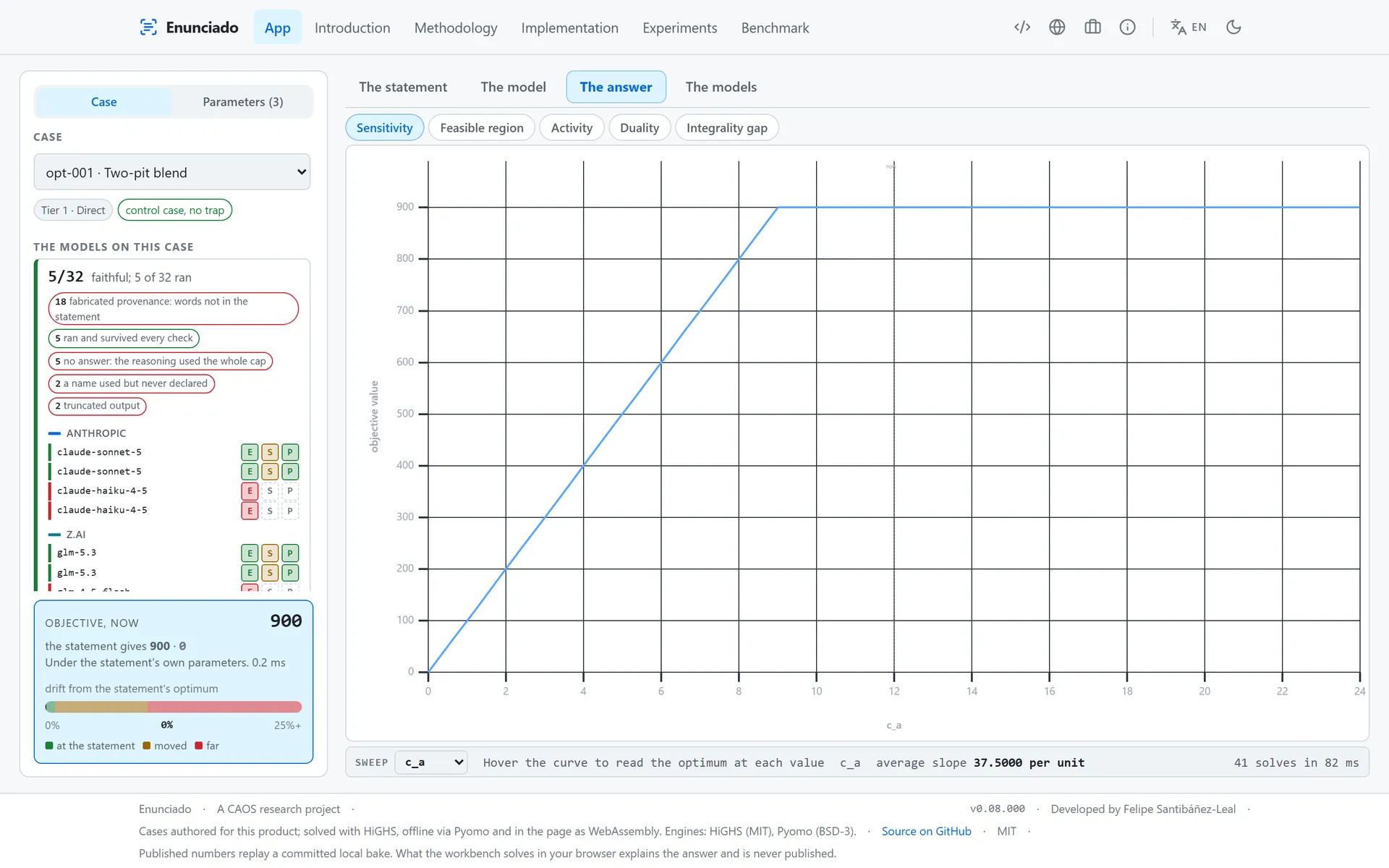The width and height of the screenshot is (1389, 868).
Task: Select the Duality view pill
Action: (x=640, y=128)
